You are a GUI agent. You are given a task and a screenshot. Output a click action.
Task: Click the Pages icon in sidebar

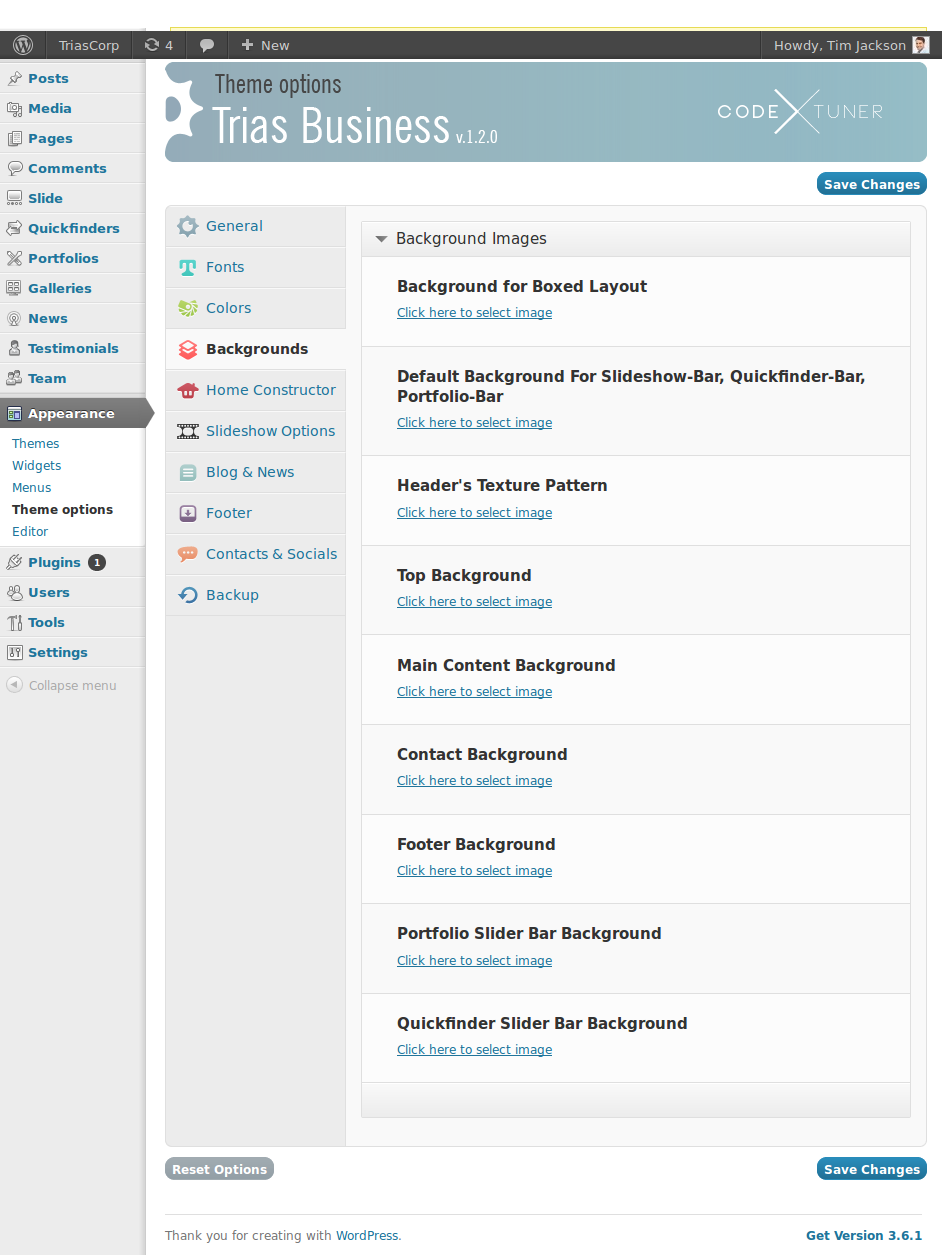tap(14, 138)
